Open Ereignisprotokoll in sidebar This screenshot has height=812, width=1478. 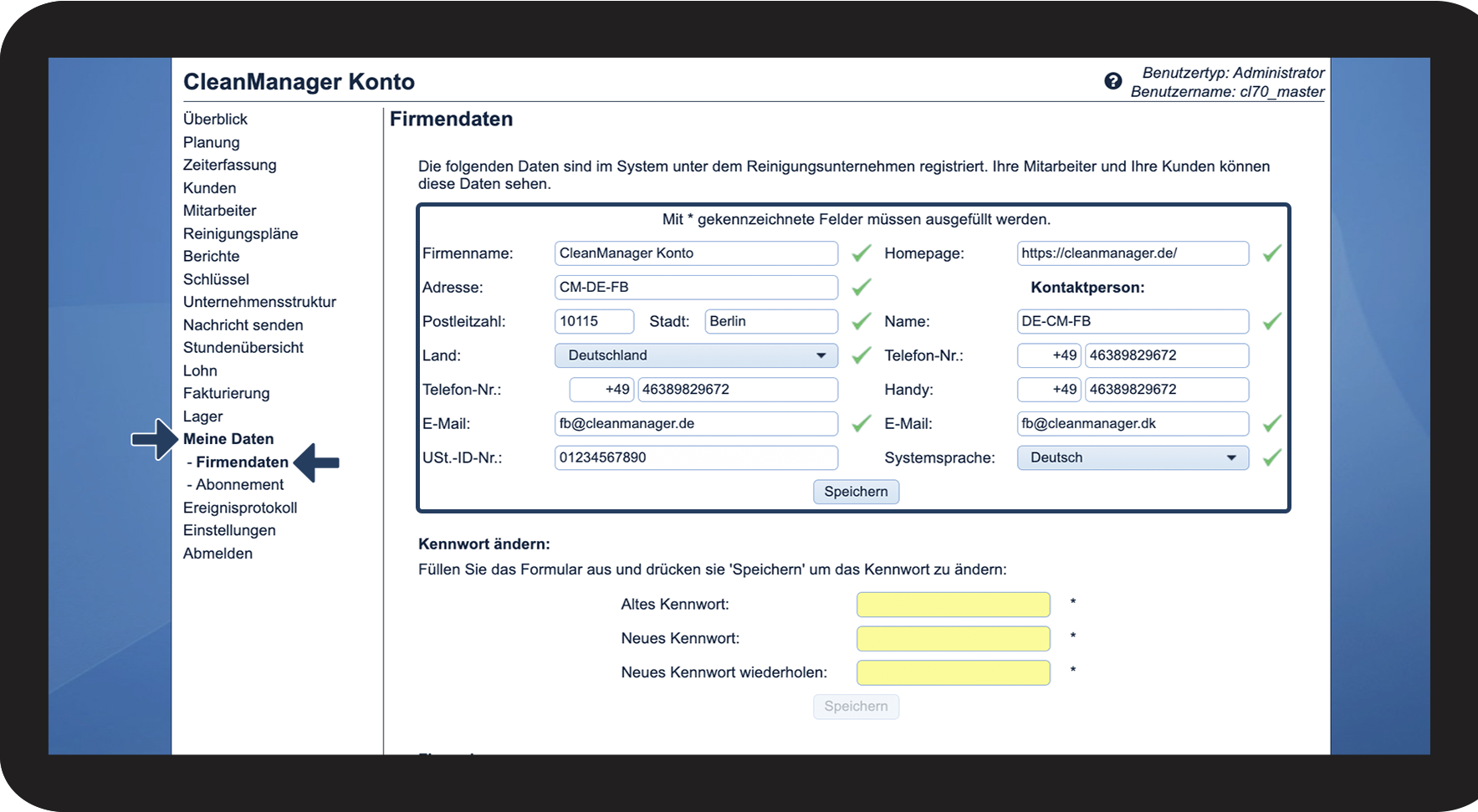click(x=240, y=508)
